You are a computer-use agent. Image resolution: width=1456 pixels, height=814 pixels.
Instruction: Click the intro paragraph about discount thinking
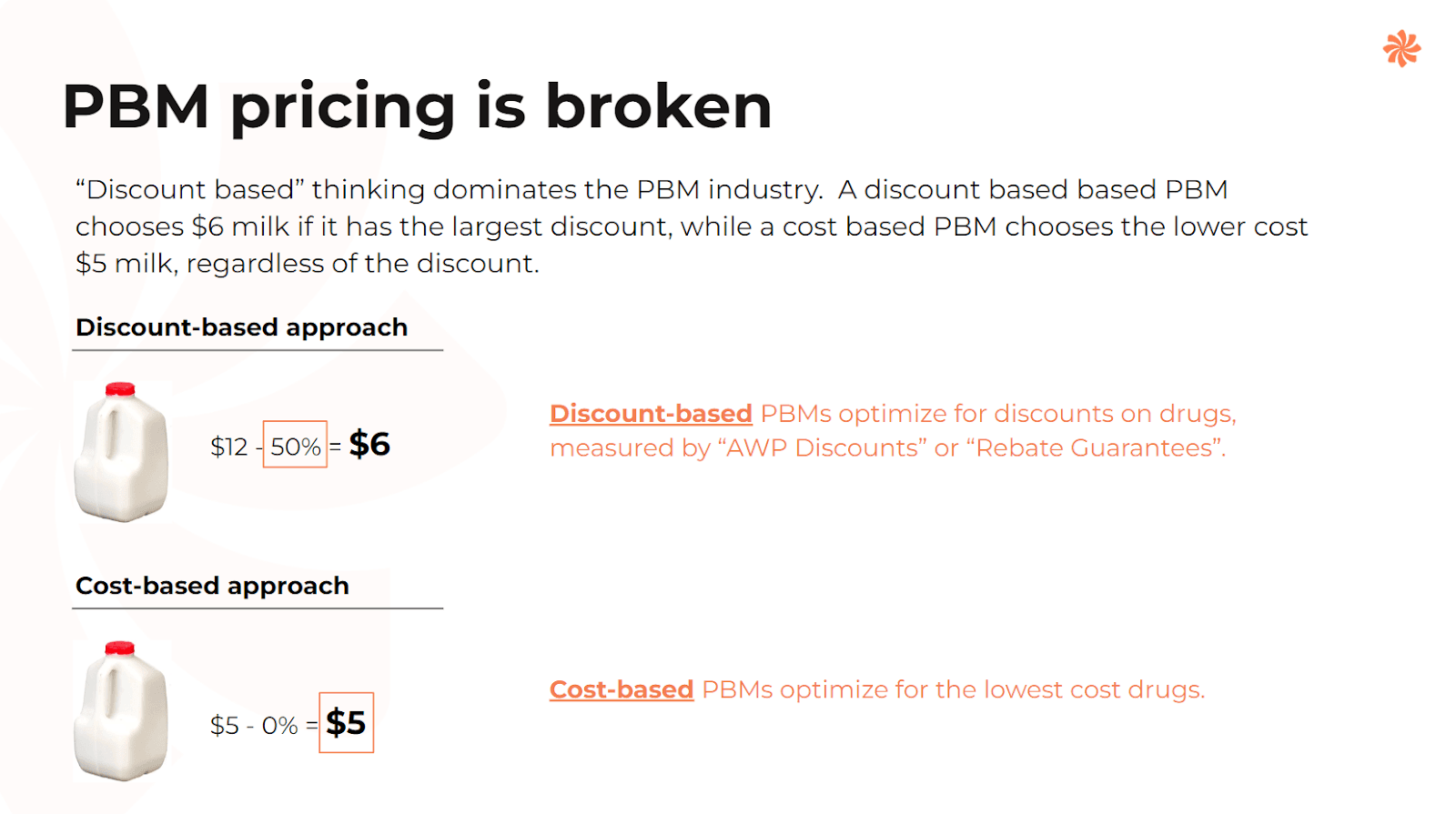tap(692, 226)
